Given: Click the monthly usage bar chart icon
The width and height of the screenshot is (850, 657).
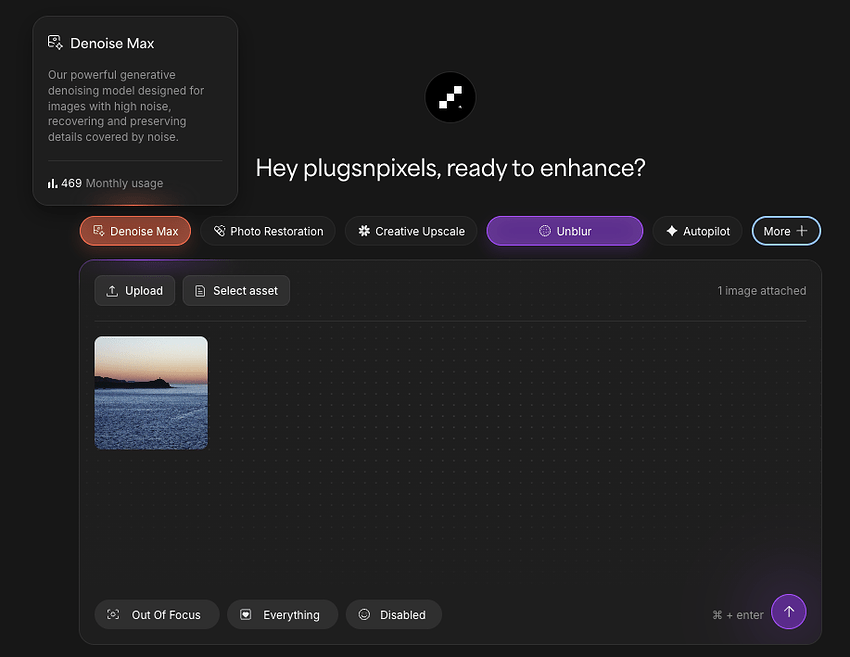Looking at the screenshot, I should click(x=53, y=184).
